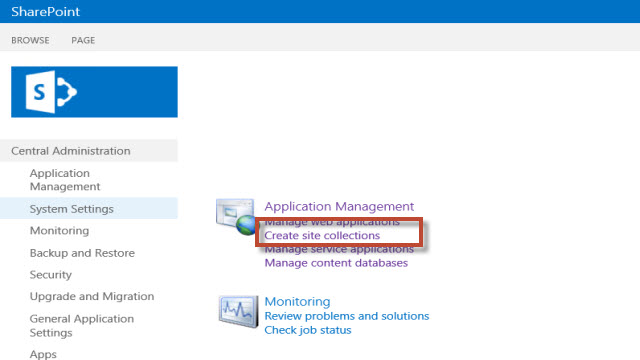Go to Monitoring in left navigation

pyautogui.click(x=59, y=231)
